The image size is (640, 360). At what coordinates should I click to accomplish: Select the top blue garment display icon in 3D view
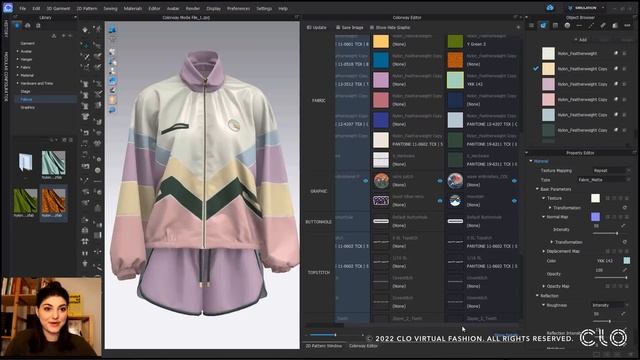click(112, 30)
